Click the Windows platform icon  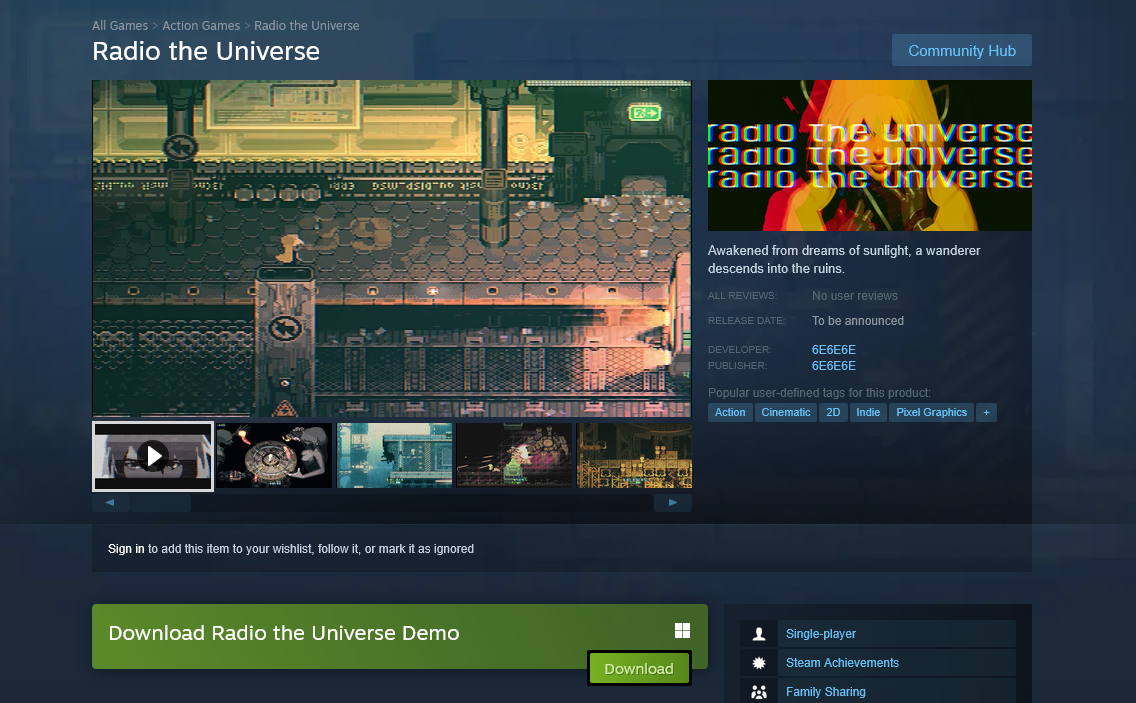pos(682,631)
